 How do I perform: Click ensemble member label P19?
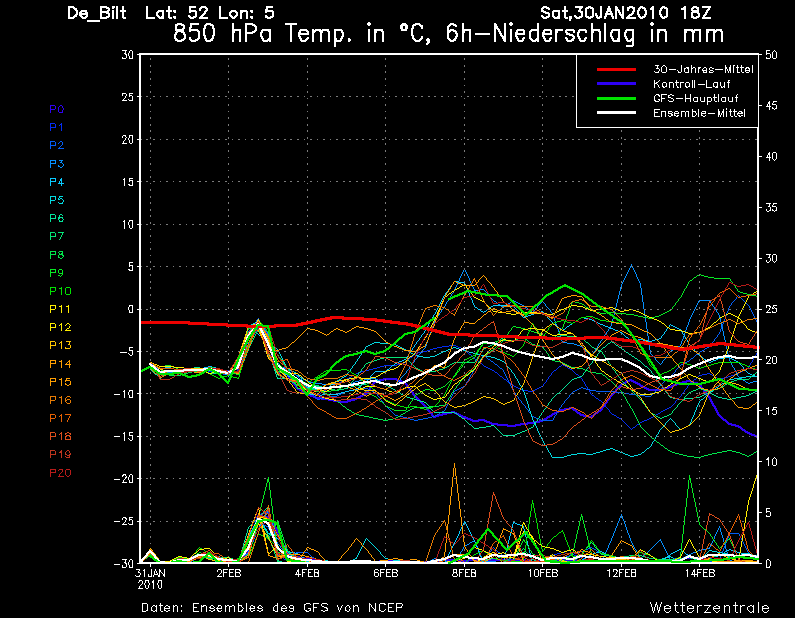tap(60, 454)
